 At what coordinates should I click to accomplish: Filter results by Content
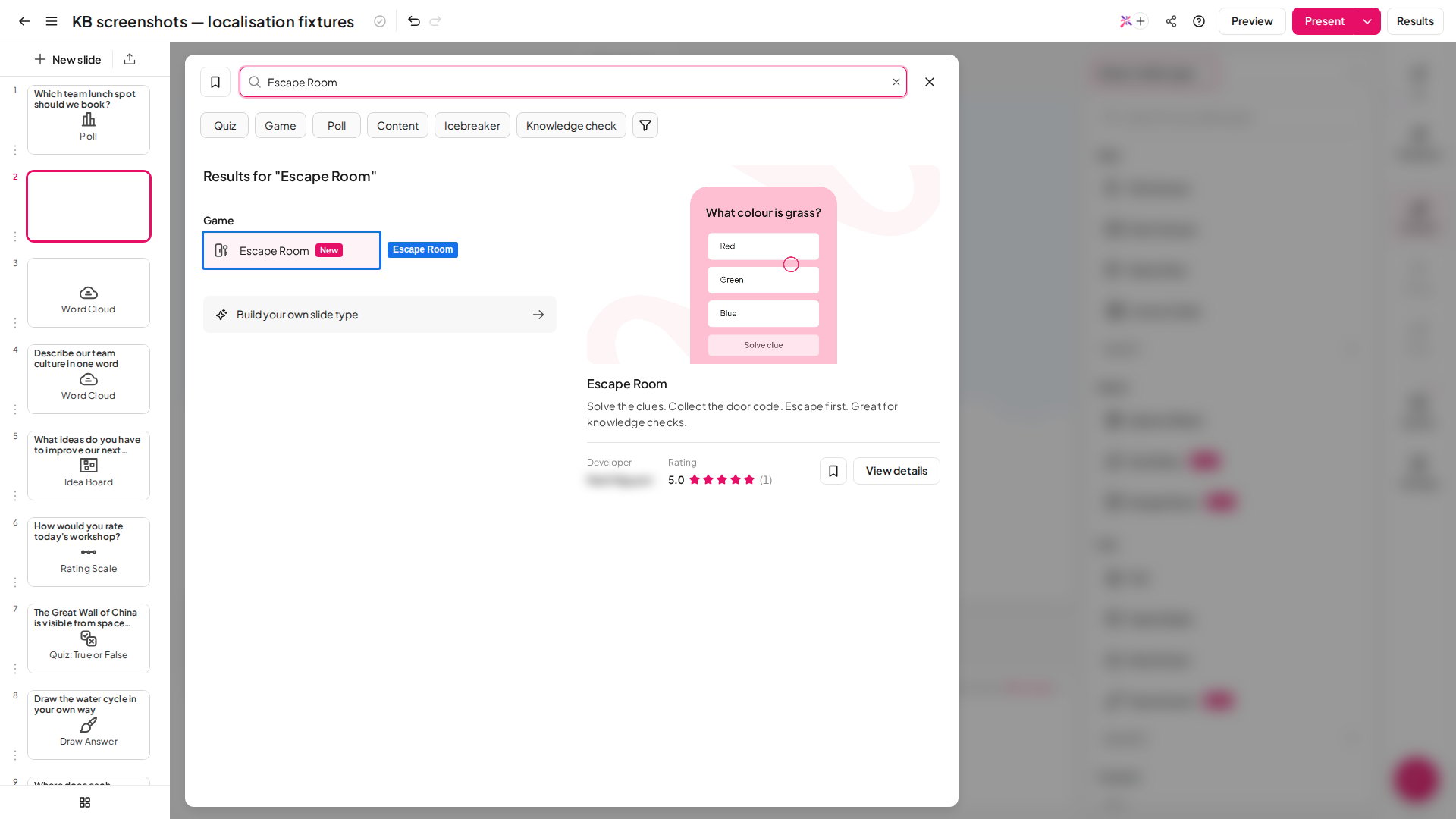(x=397, y=125)
